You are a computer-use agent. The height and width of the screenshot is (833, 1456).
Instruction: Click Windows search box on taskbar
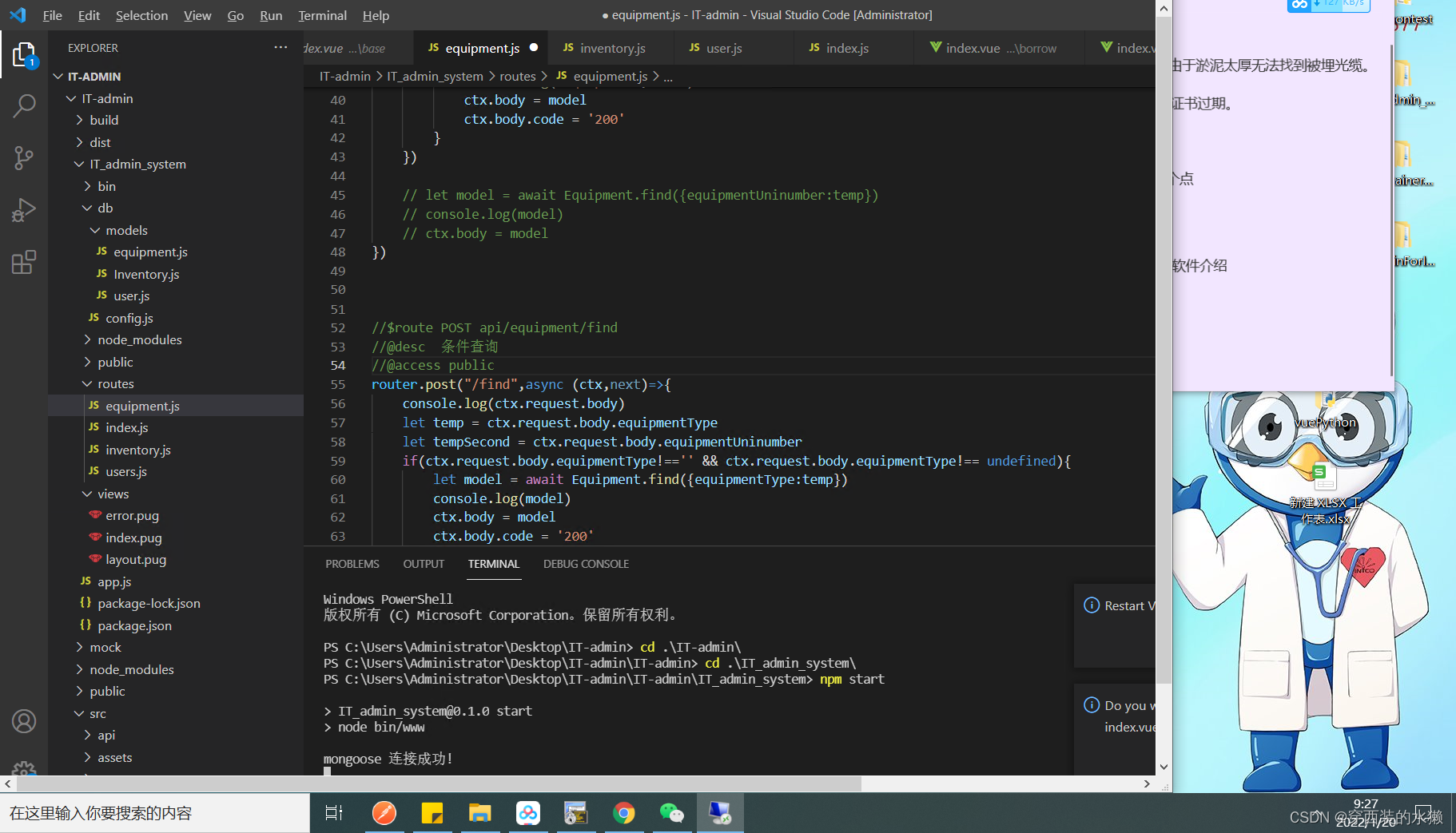coord(155,813)
